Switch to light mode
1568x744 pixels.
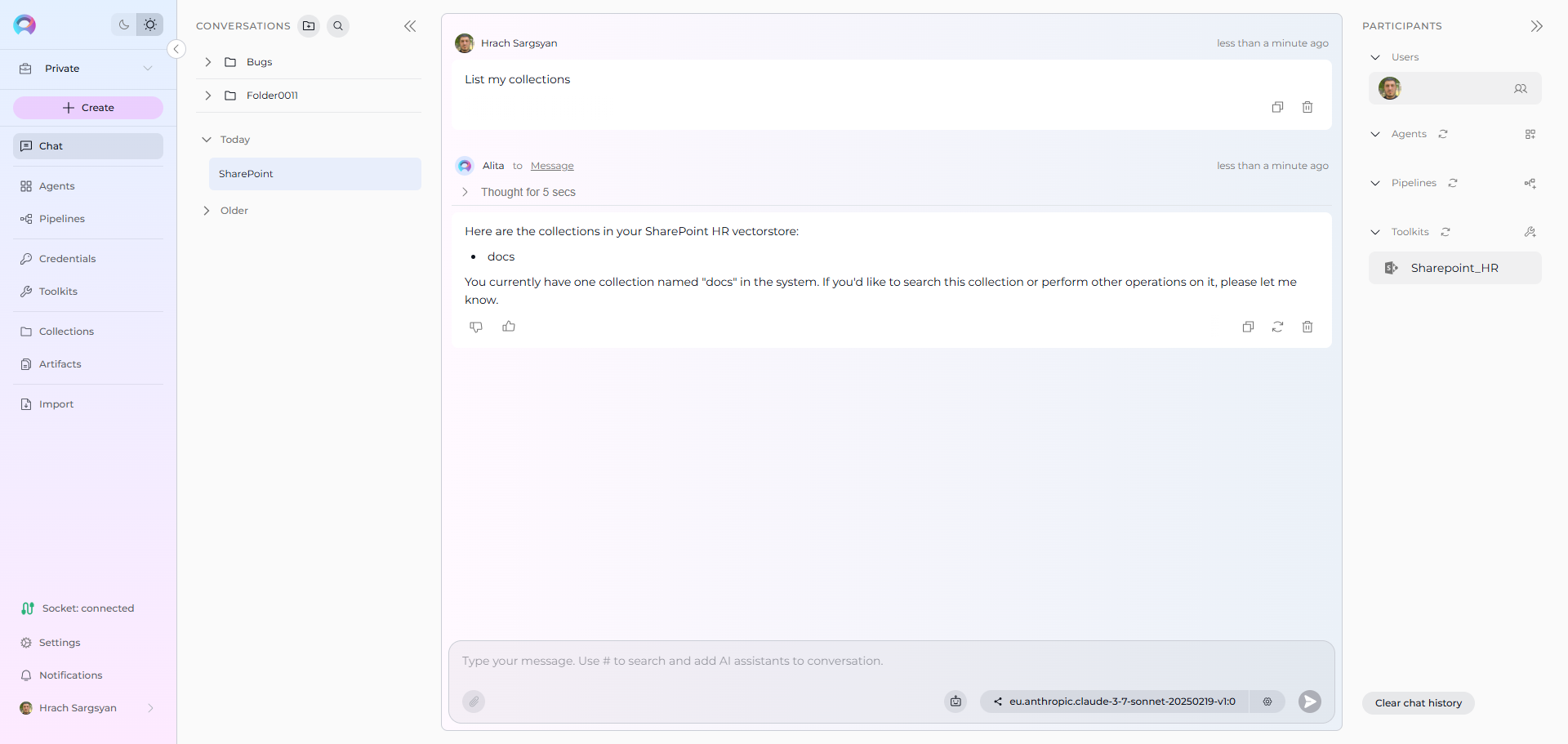[150, 25]
